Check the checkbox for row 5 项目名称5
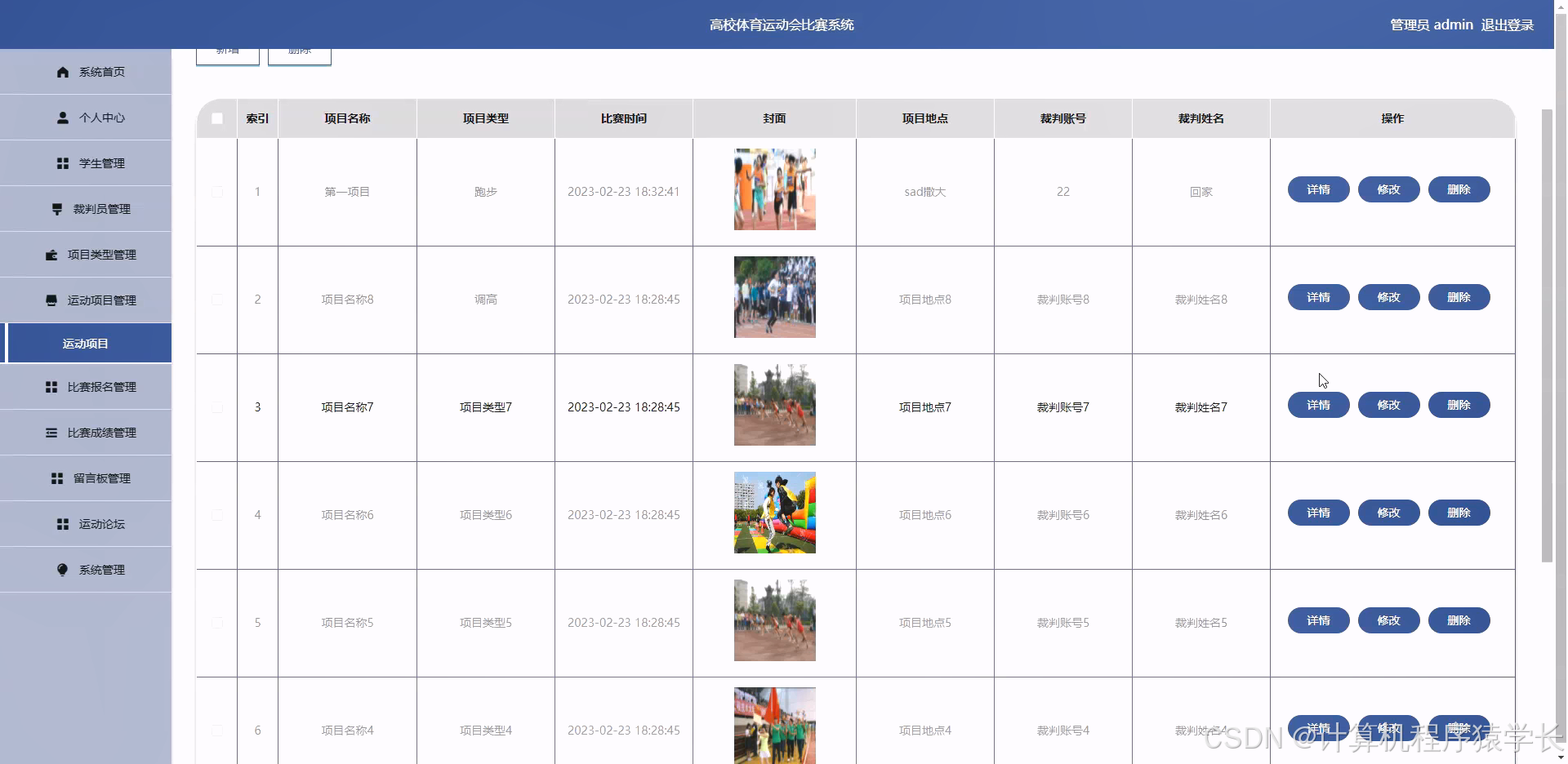 click(x=217, y=623)
